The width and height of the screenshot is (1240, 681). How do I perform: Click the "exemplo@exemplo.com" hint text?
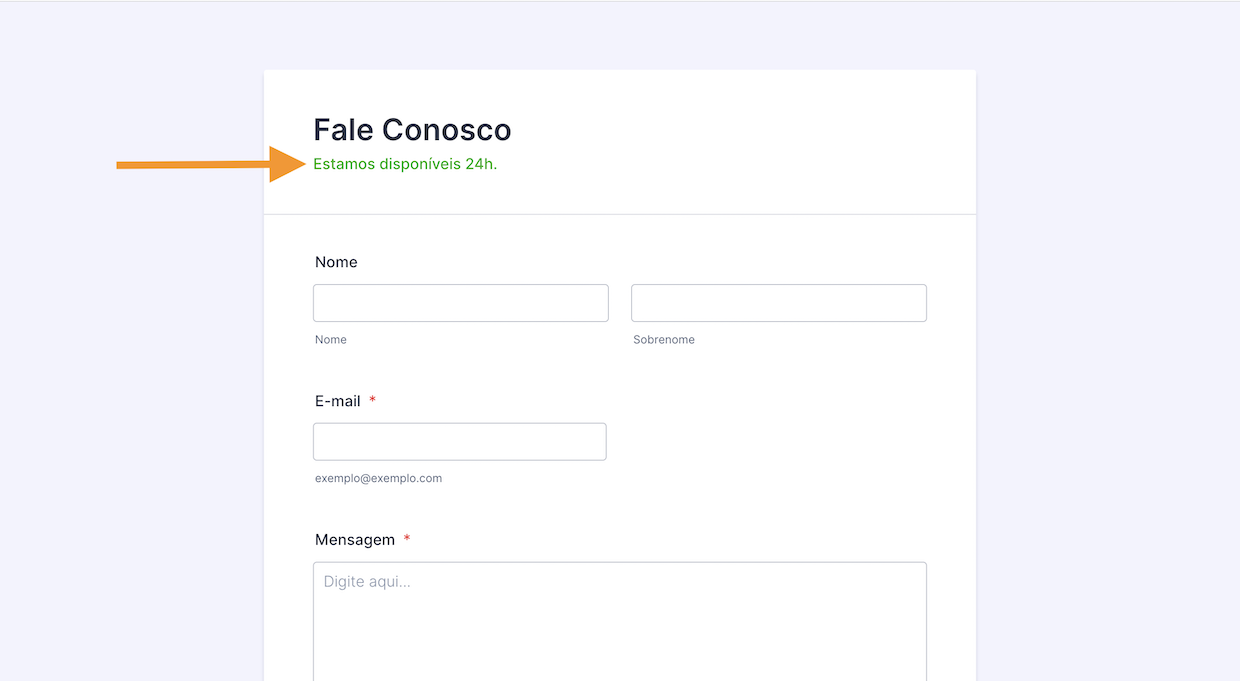click(x=378, y=478)
